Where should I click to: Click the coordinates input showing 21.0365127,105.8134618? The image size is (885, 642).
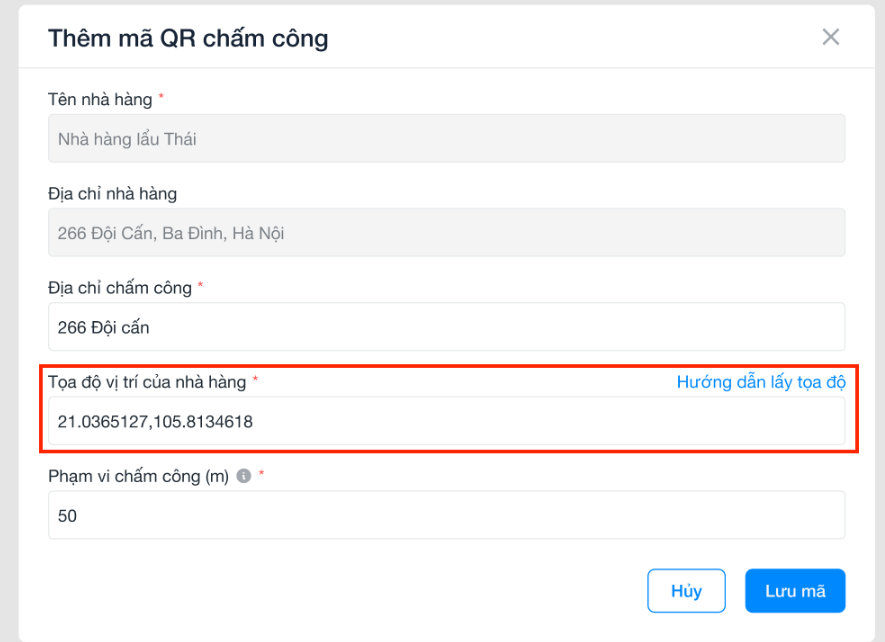point(446,421)
